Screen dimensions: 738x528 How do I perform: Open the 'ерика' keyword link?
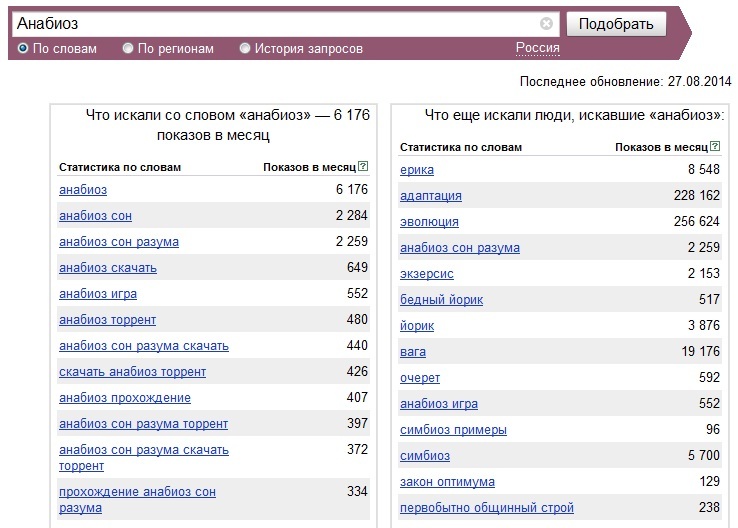pos(417,170)
